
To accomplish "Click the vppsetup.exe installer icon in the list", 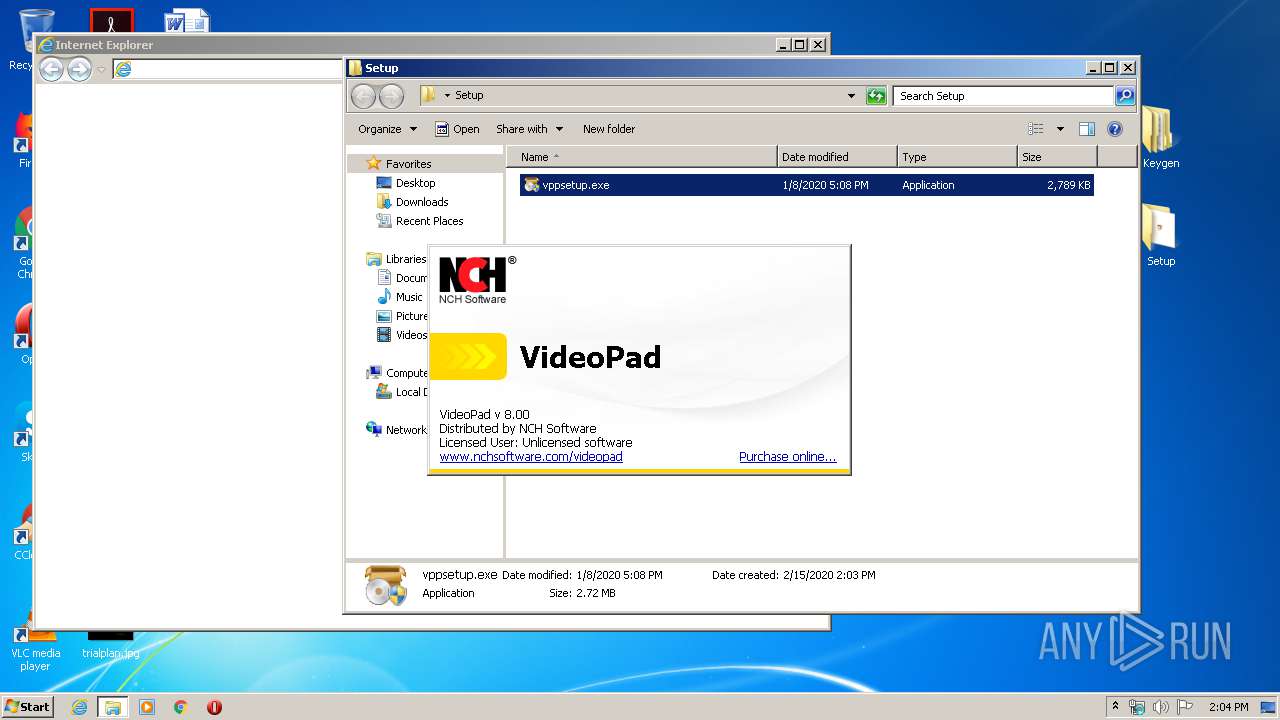I will (531, 185).
